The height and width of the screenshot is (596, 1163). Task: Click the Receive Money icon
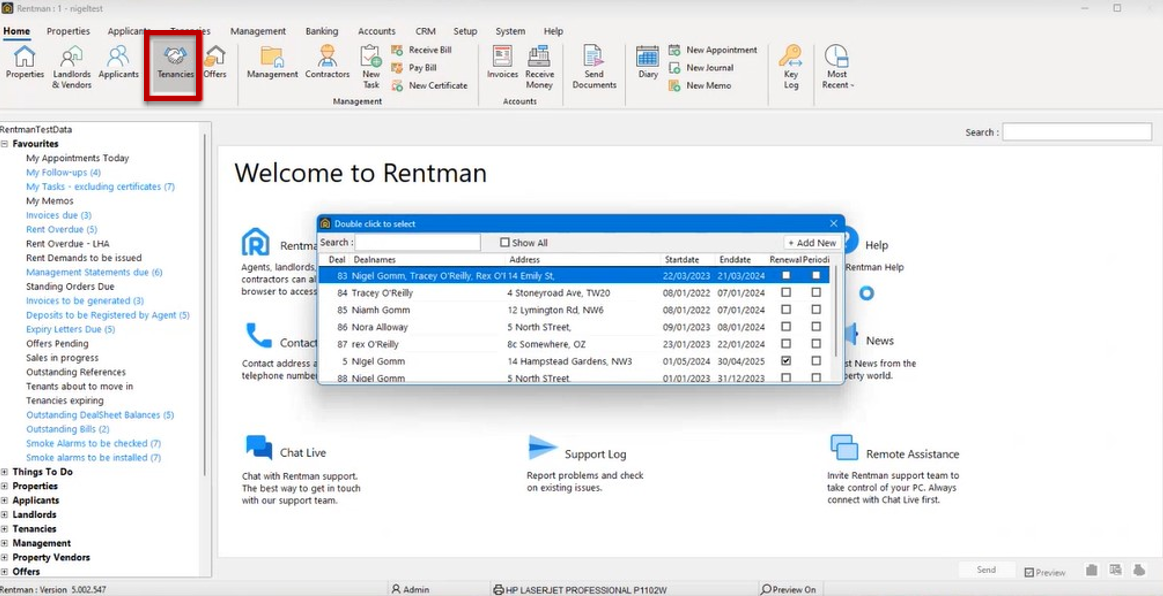point(539,56)
